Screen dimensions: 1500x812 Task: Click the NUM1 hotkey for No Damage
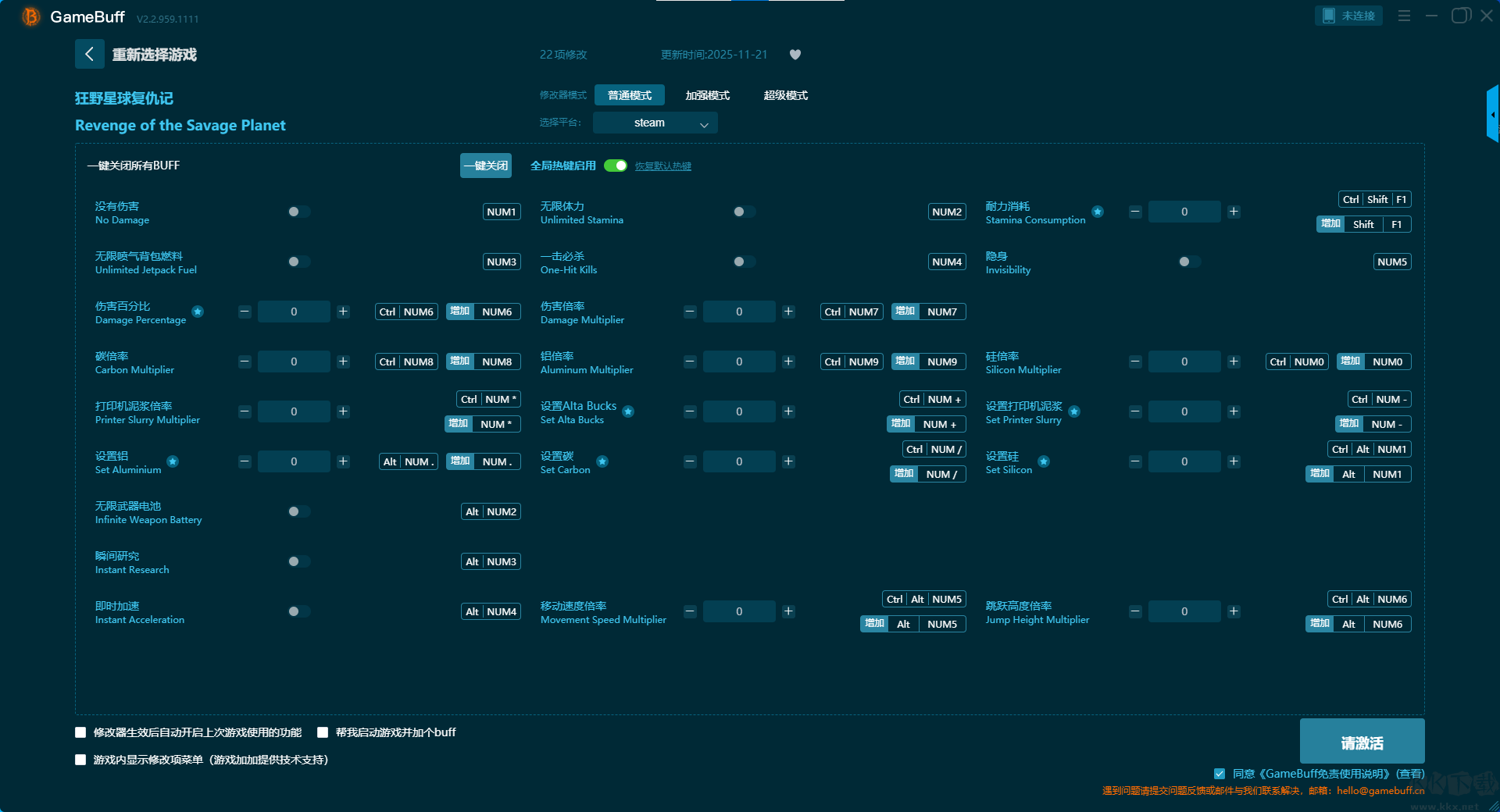[502, 212]
